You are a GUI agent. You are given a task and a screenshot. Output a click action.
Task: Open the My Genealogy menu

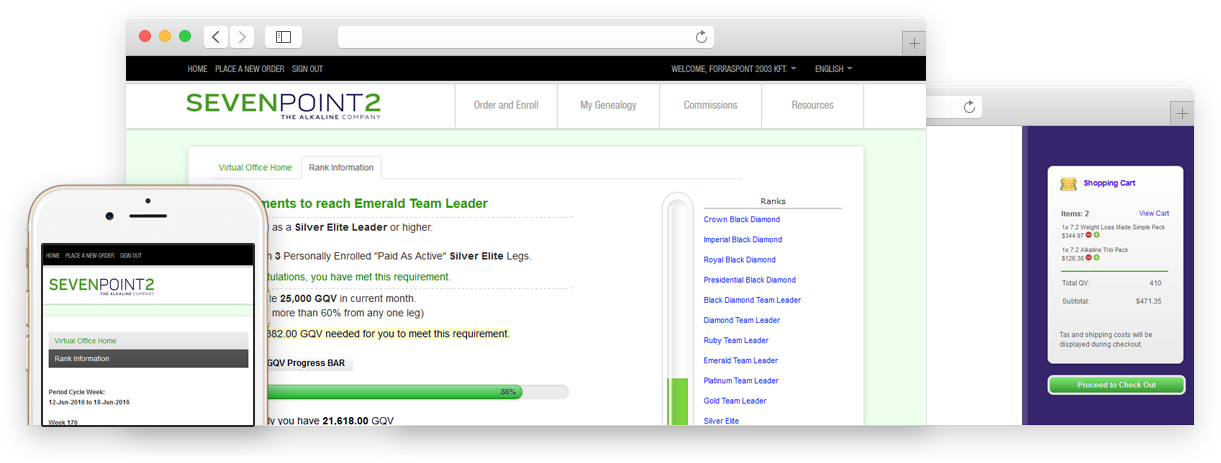[608, 105]
